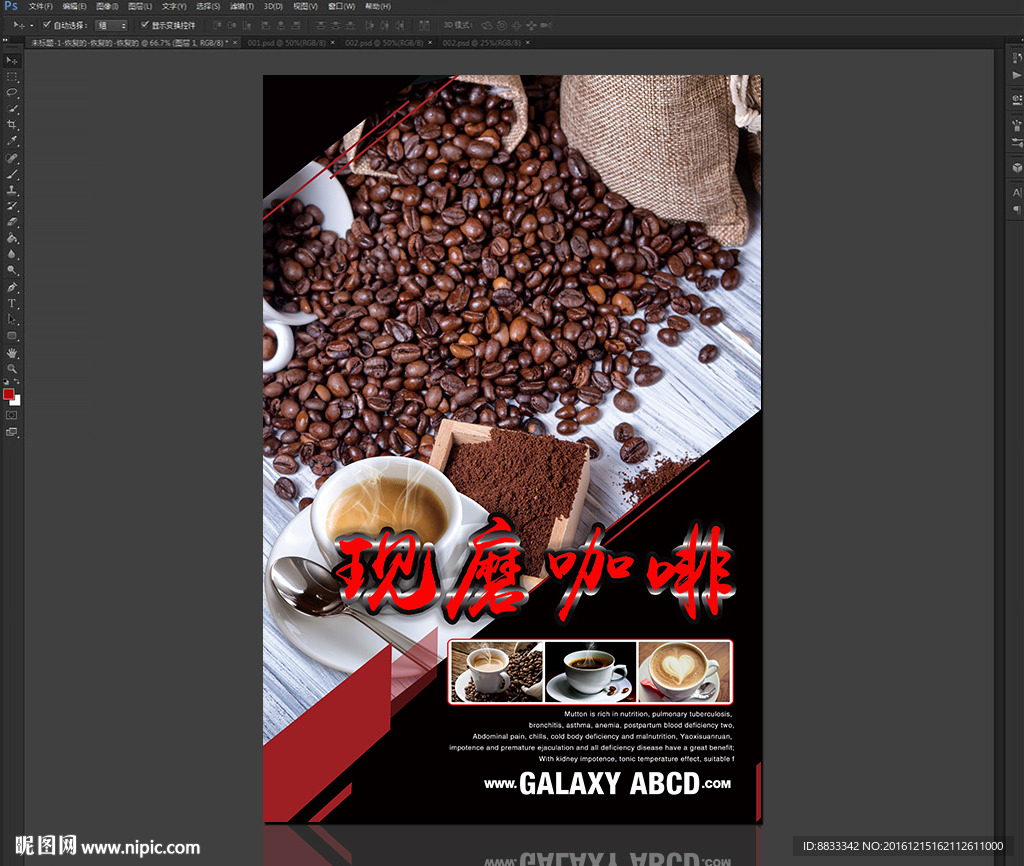This screenshot has height=866, width=1024.
Task: Select the Zoom tool in the toolbox
Action: click(12, 368)
